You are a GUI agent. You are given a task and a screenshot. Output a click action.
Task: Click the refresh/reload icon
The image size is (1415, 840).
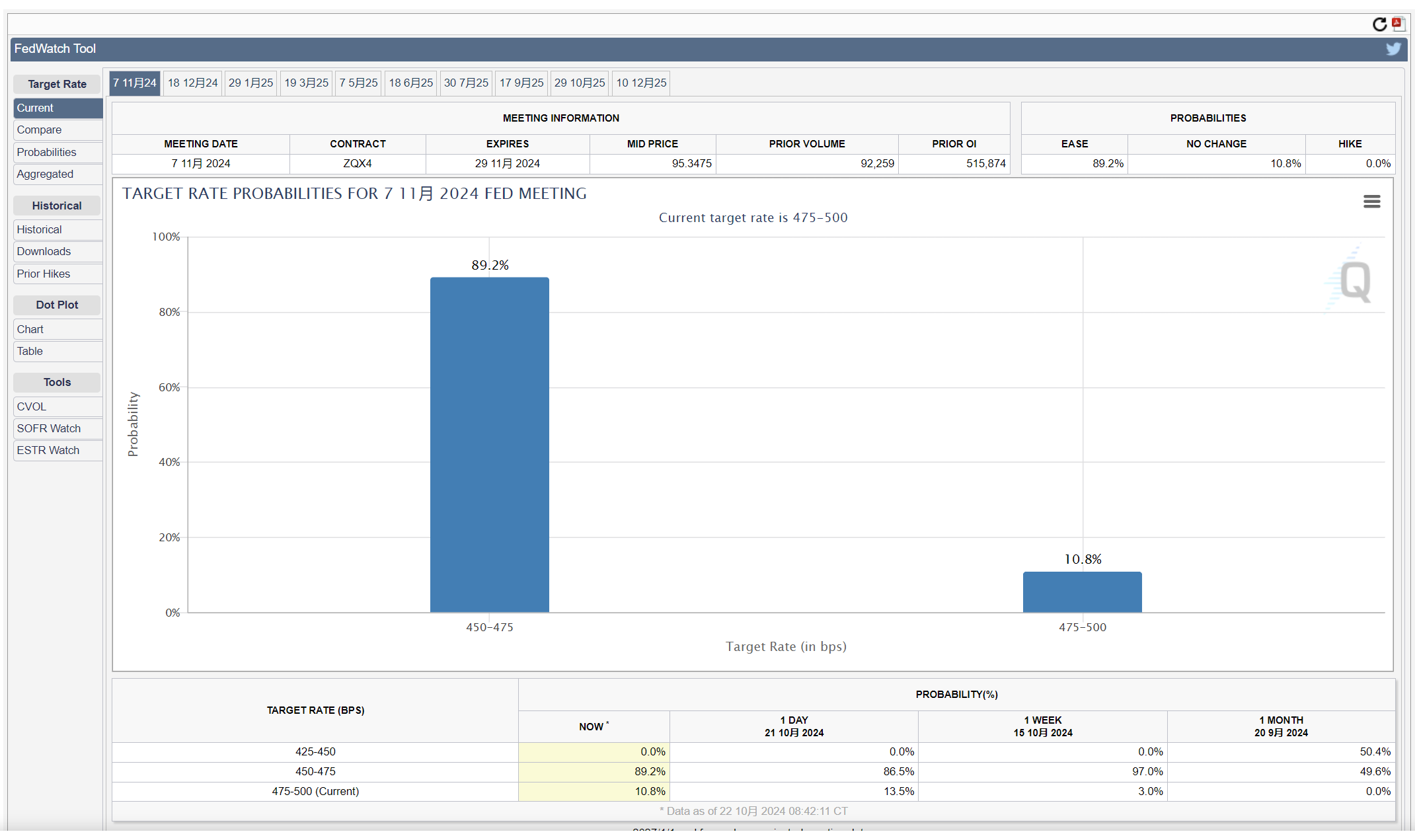1380,23
